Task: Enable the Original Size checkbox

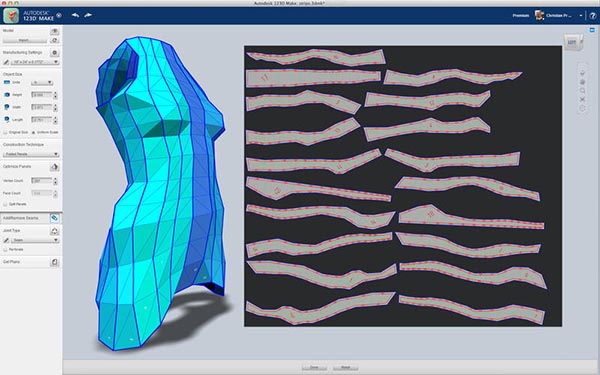Action: point(5,132)
